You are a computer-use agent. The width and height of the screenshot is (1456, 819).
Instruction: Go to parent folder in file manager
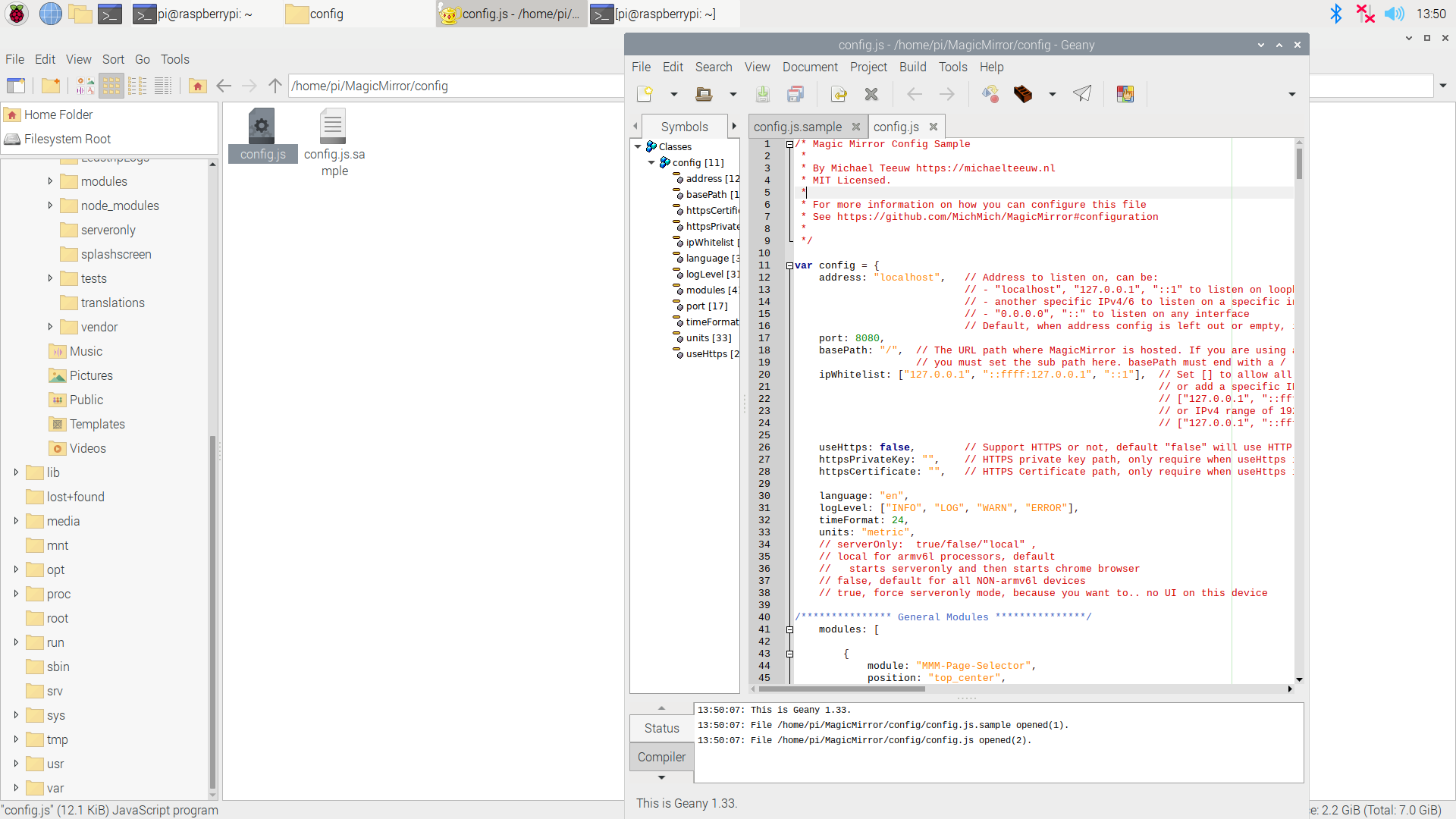[275, 86]
